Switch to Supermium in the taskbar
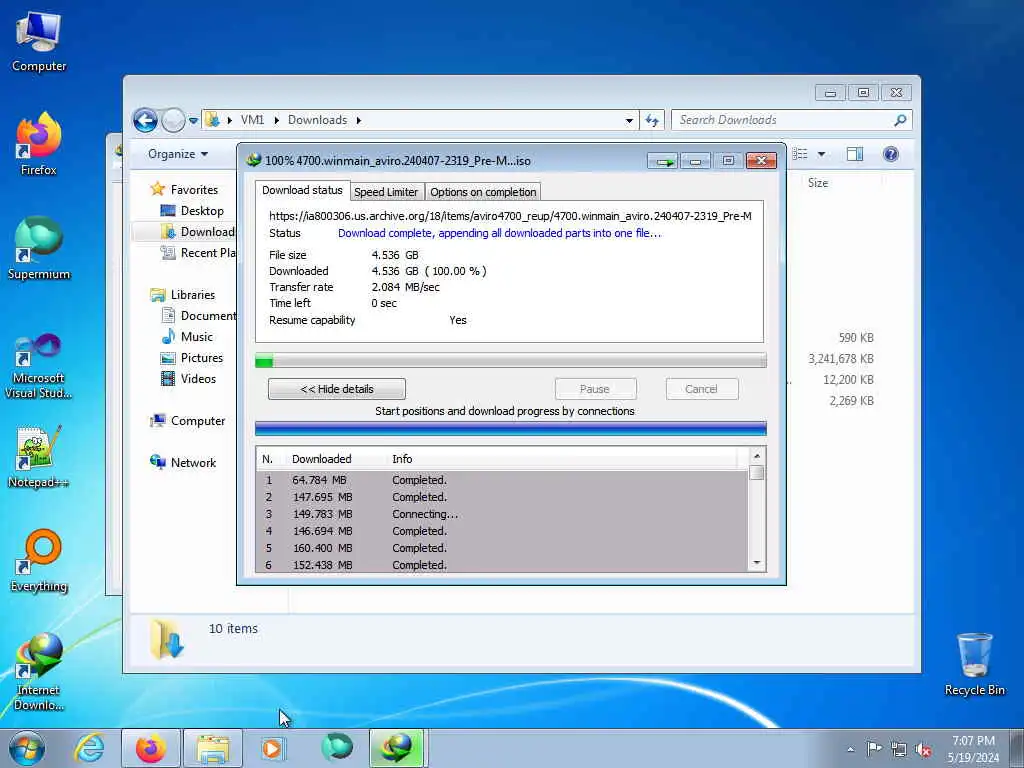 [337, 748]
